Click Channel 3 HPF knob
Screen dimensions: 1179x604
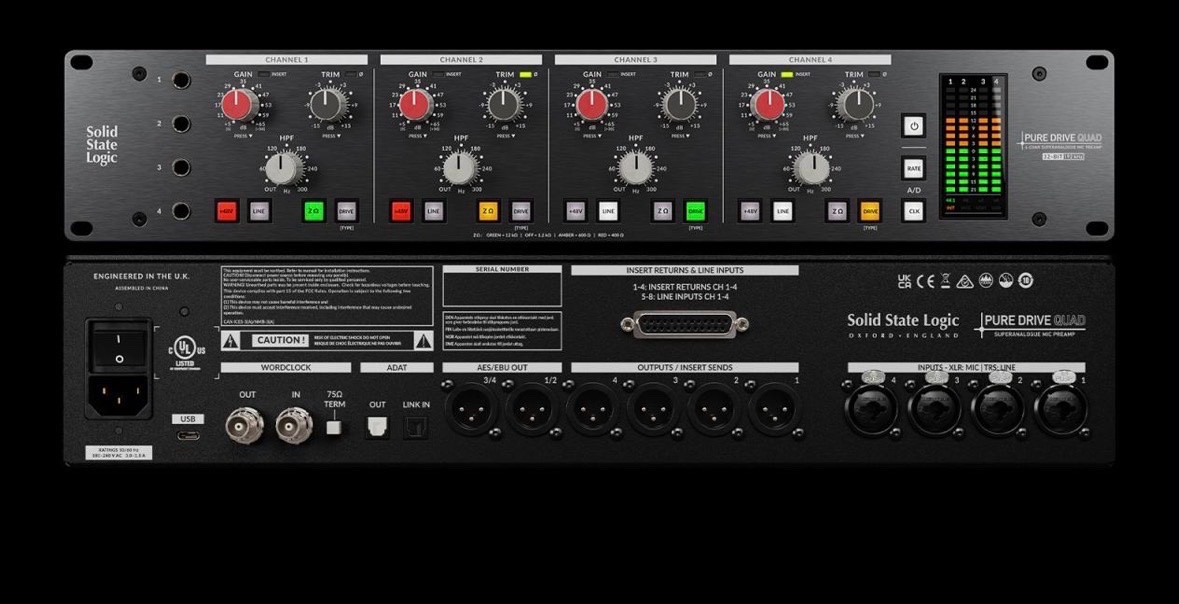coord(634,168)
